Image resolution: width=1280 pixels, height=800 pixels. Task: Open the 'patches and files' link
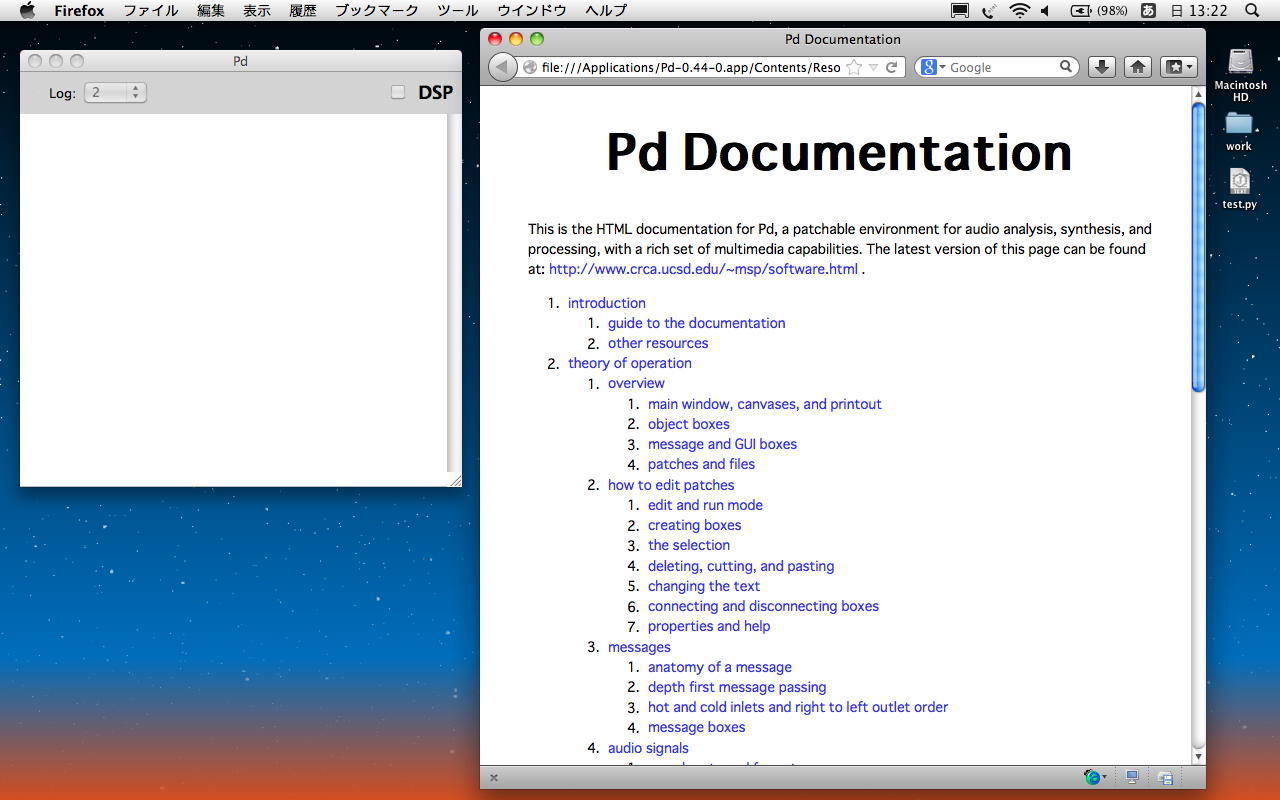701,464
